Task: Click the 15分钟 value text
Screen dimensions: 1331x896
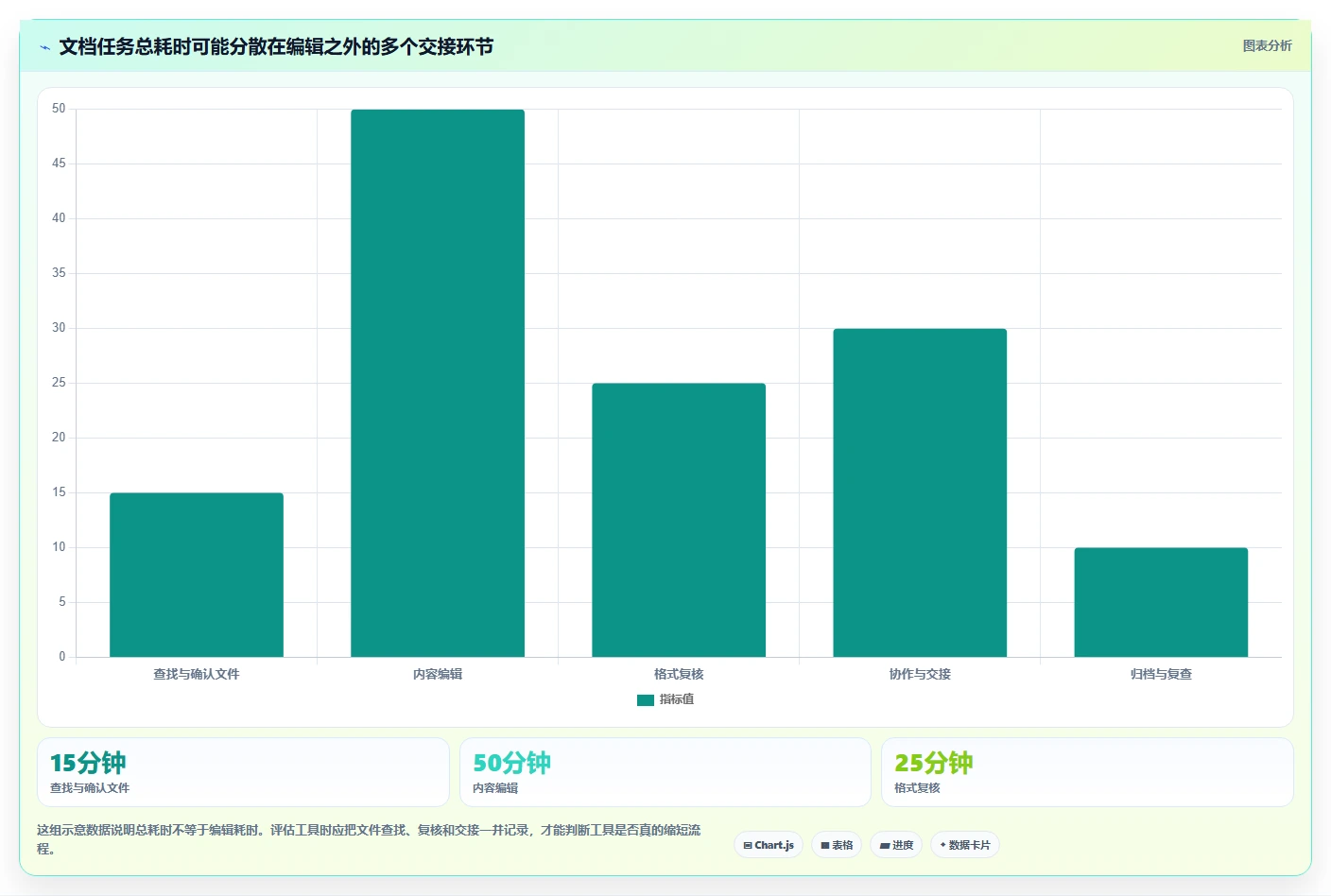Action: coord(88,763)
